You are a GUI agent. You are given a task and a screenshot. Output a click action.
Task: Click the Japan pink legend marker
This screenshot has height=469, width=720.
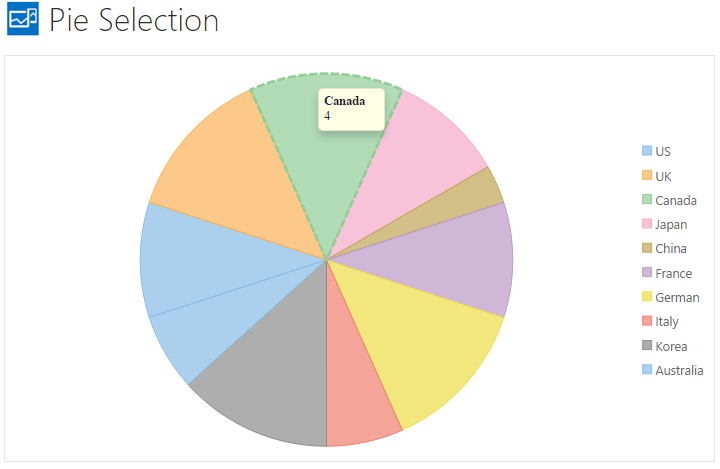click(647, 224)
